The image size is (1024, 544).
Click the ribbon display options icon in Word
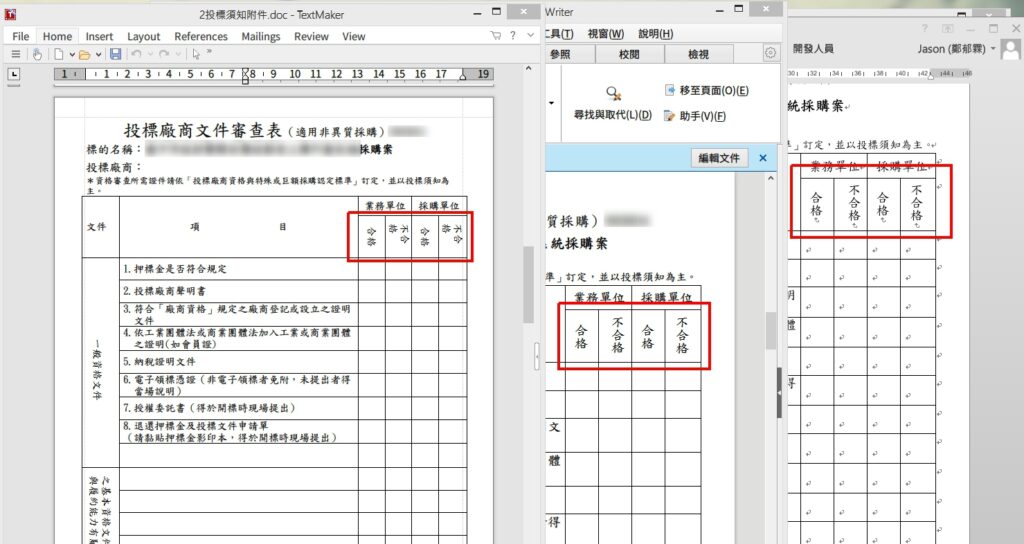pos(947,29)
